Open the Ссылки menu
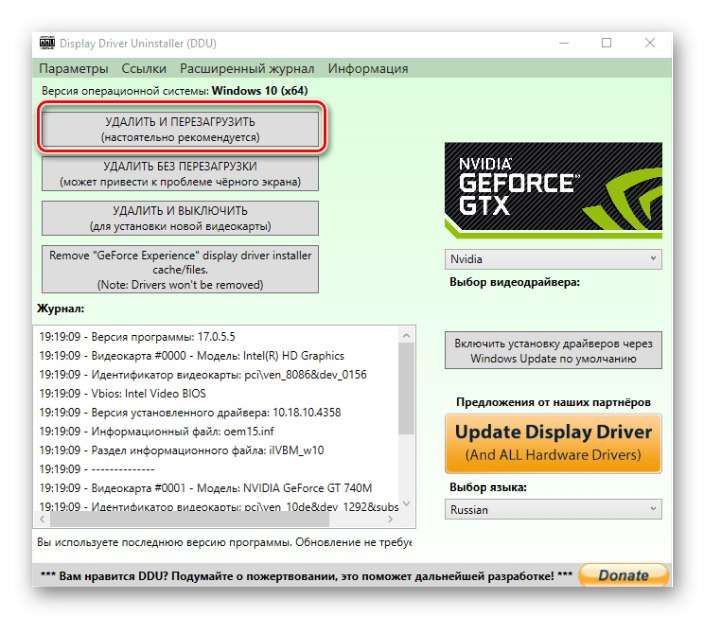The image size is (705, 619). 144,69
